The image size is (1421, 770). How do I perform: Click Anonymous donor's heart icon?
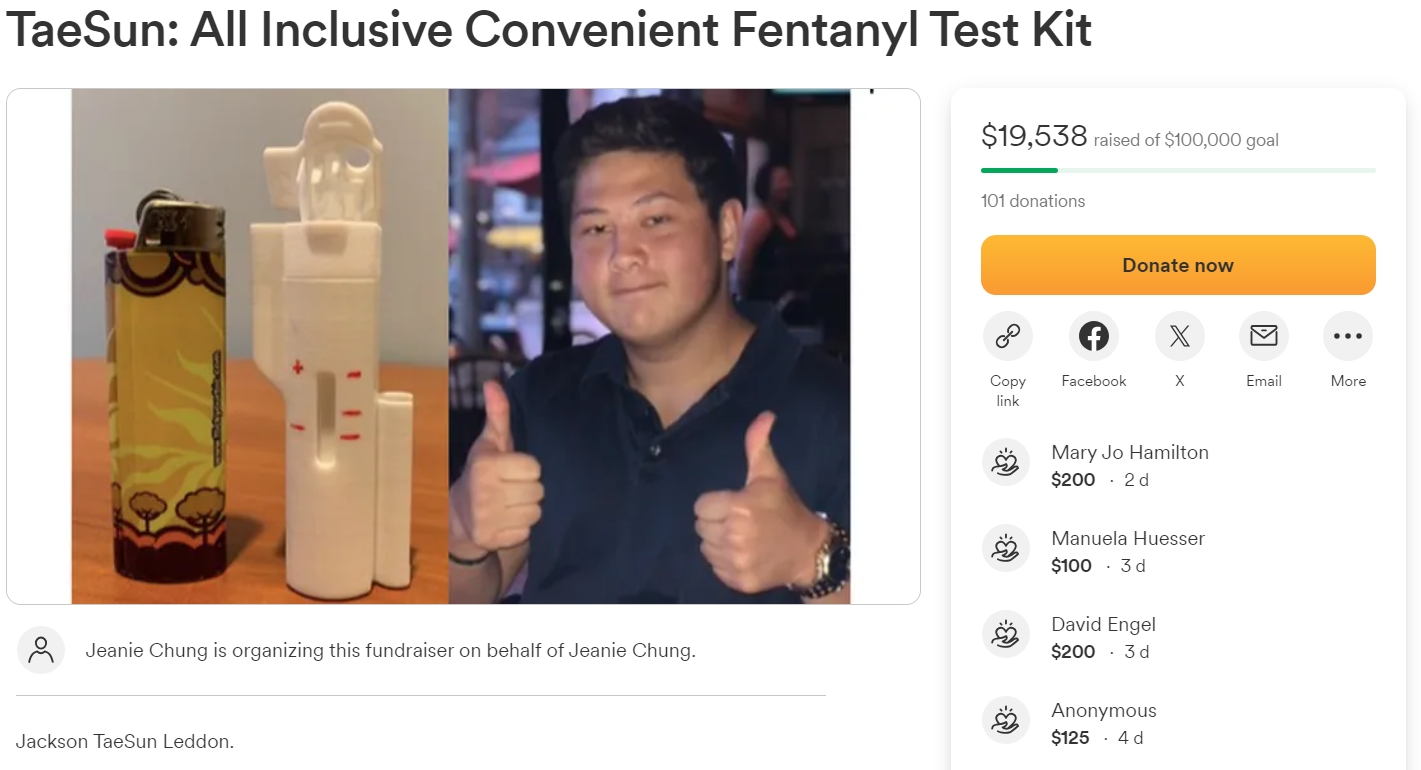click(x=1006, y=721)
